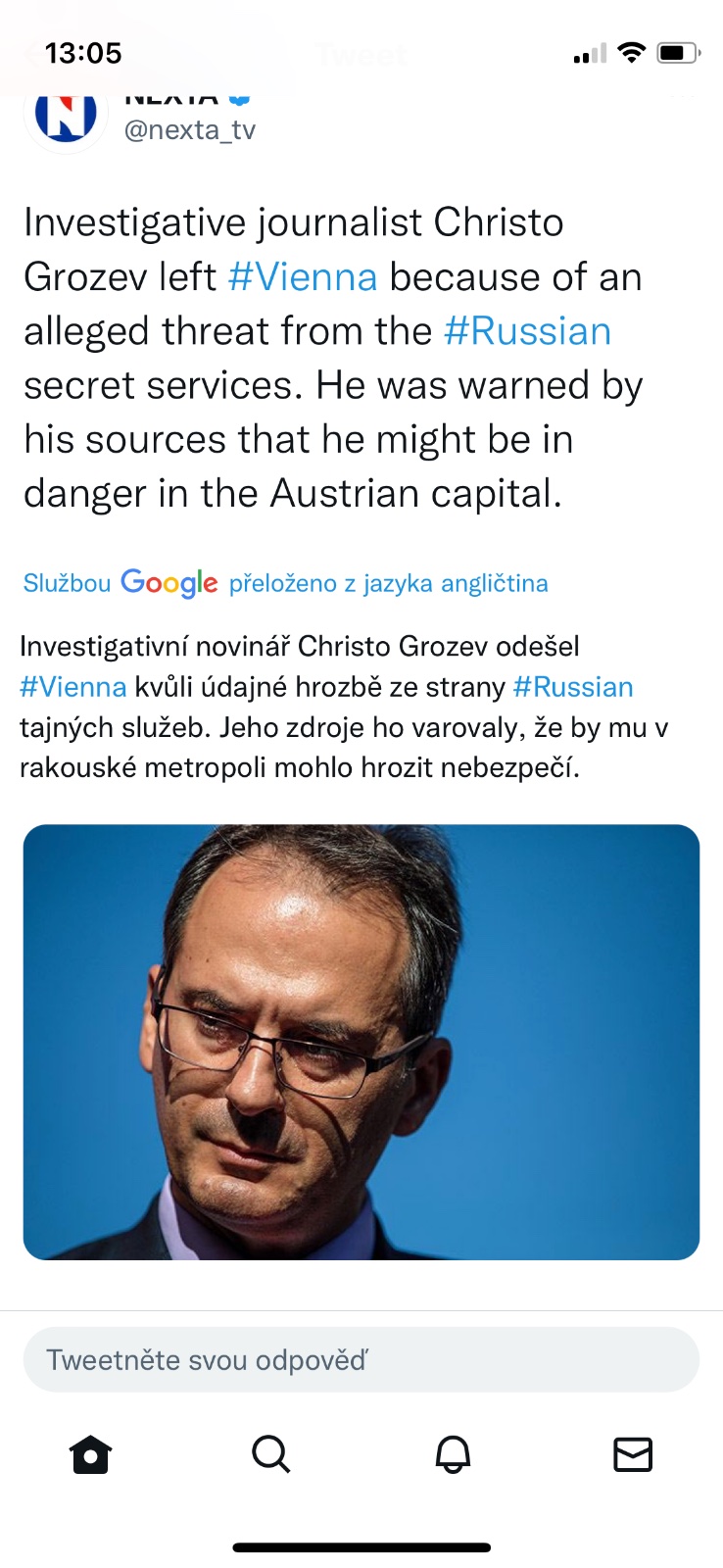Tap the battery status icon
Screen dimensions: 723x1568
(678, 53)
